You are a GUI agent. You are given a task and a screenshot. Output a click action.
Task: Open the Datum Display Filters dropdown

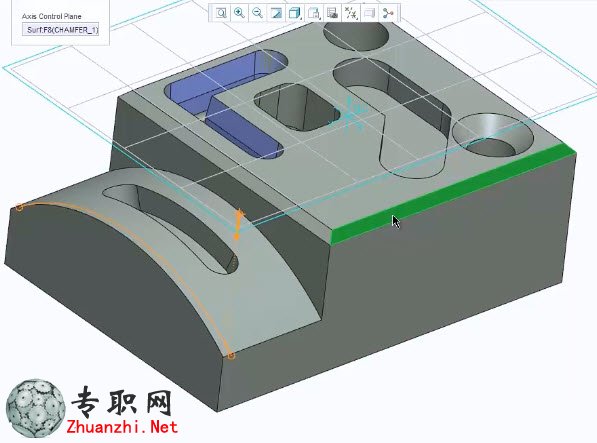pyautogui.click(x=351, y=13)
